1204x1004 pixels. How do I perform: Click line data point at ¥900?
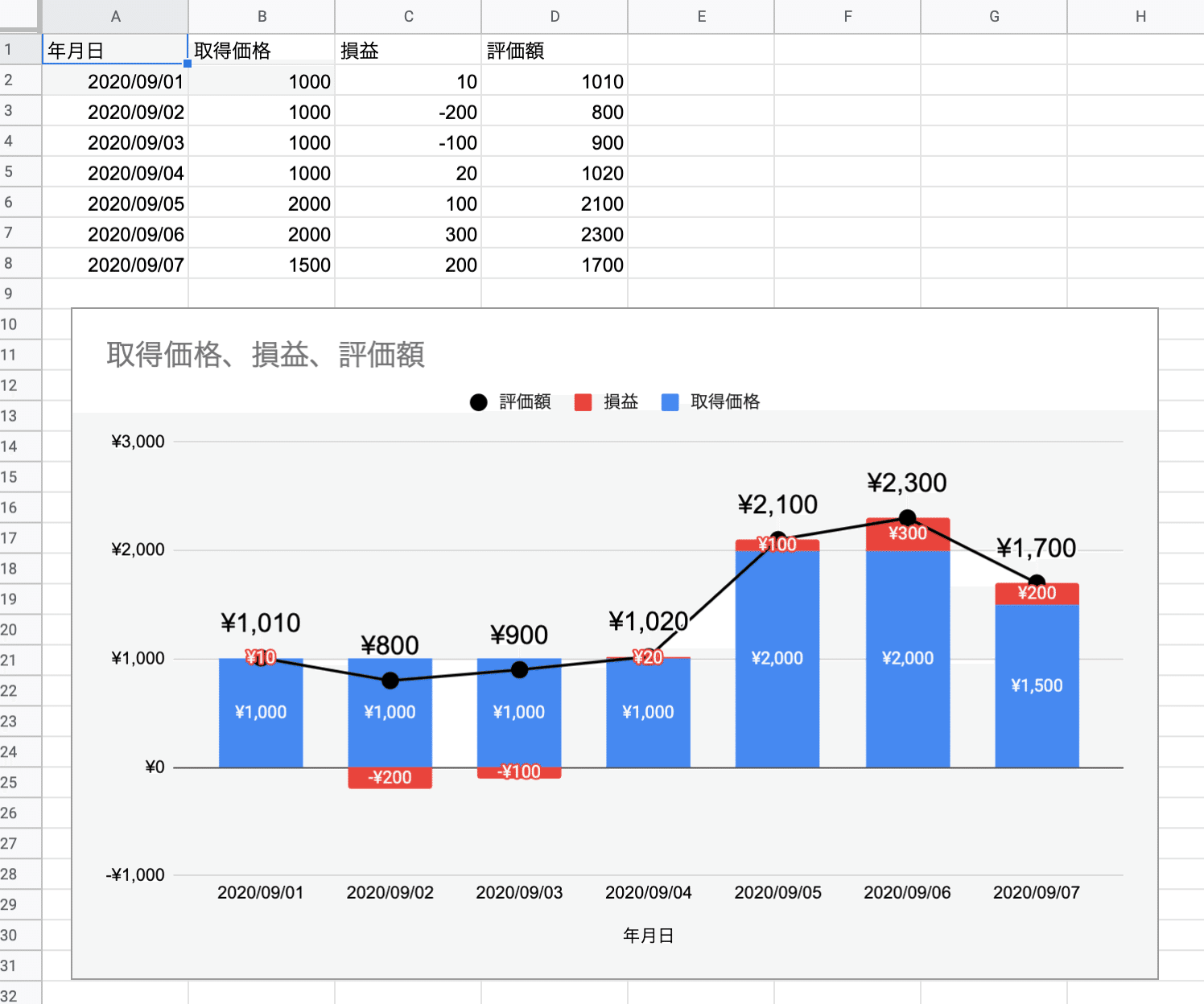[x=520, y=669]
